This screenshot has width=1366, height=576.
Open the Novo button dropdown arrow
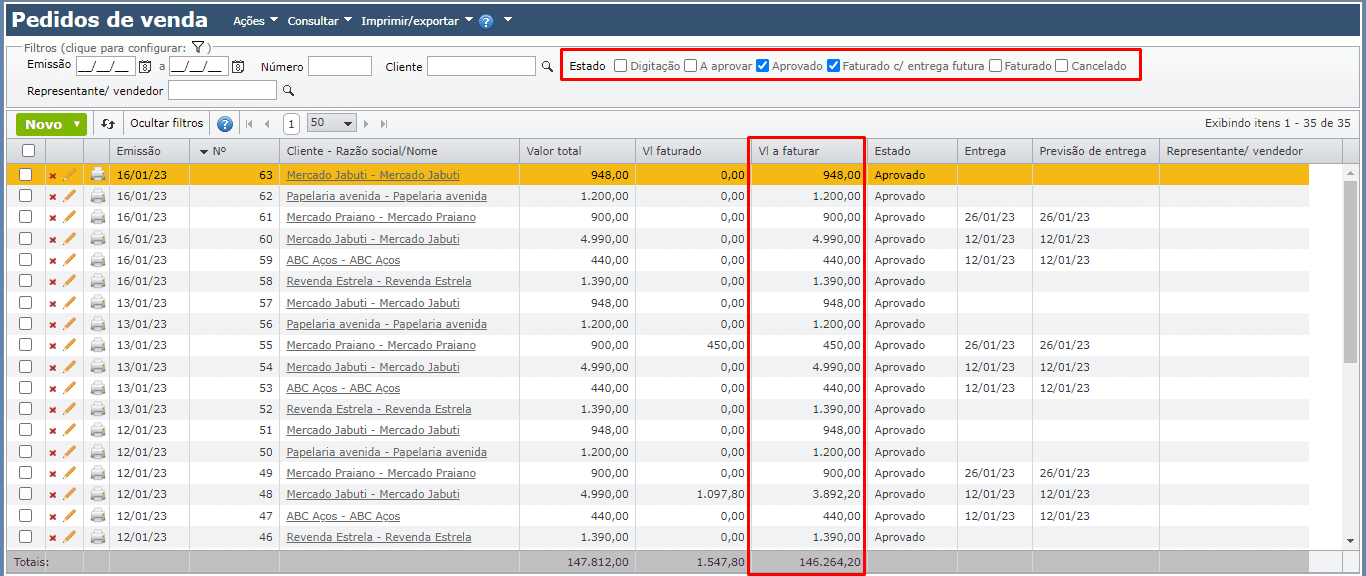coord(77,124)
